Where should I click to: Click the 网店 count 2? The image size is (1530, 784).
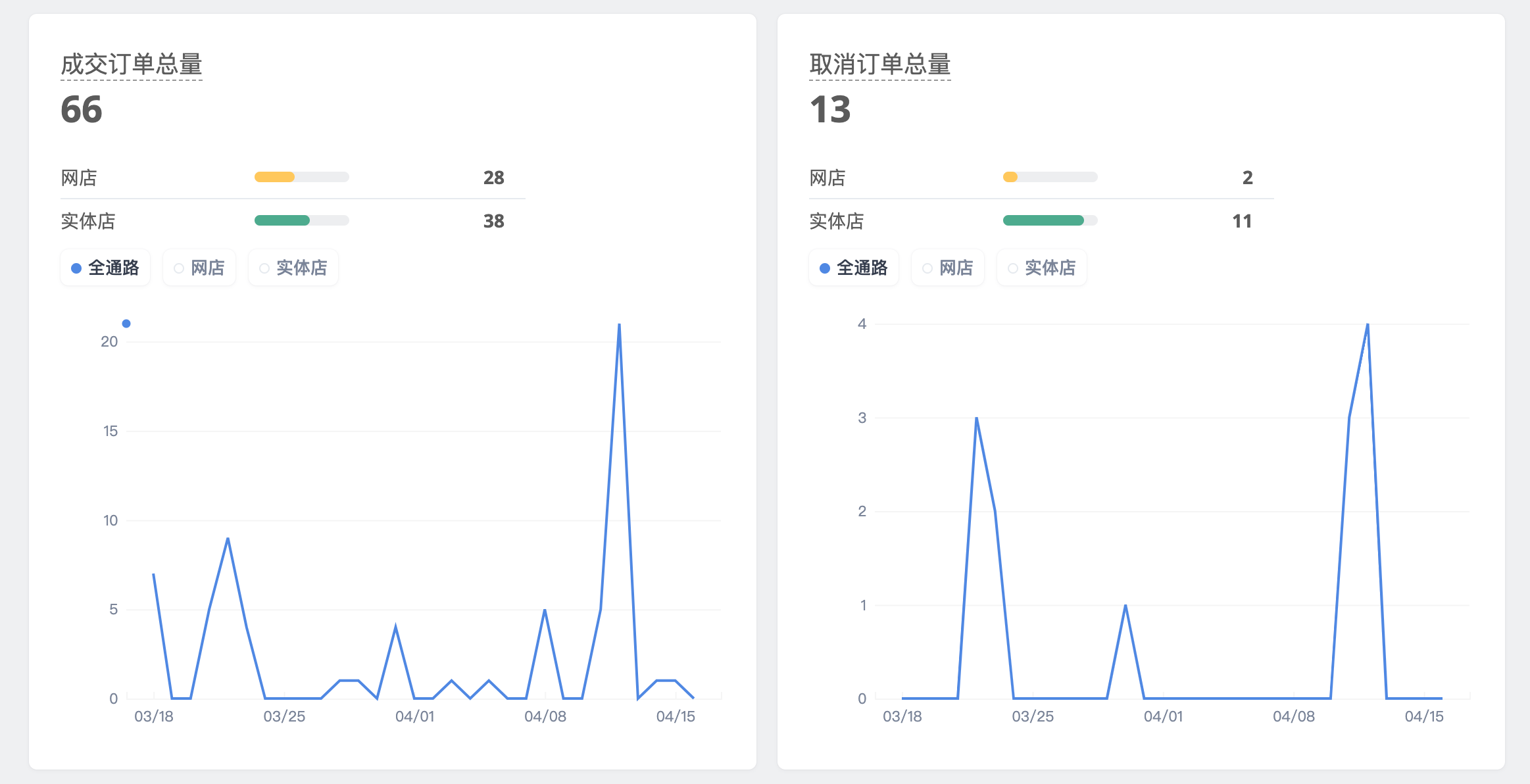tap(1248, 178)
